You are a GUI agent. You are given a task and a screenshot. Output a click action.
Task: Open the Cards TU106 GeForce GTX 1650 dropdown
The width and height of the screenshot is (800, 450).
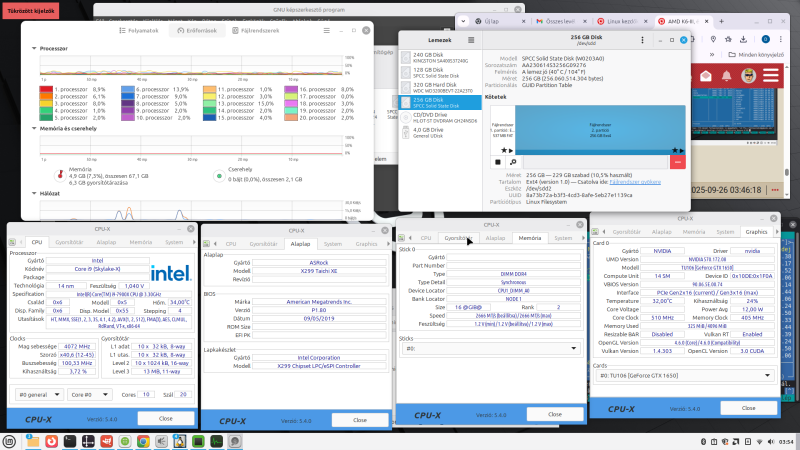[x=684, y=376]
